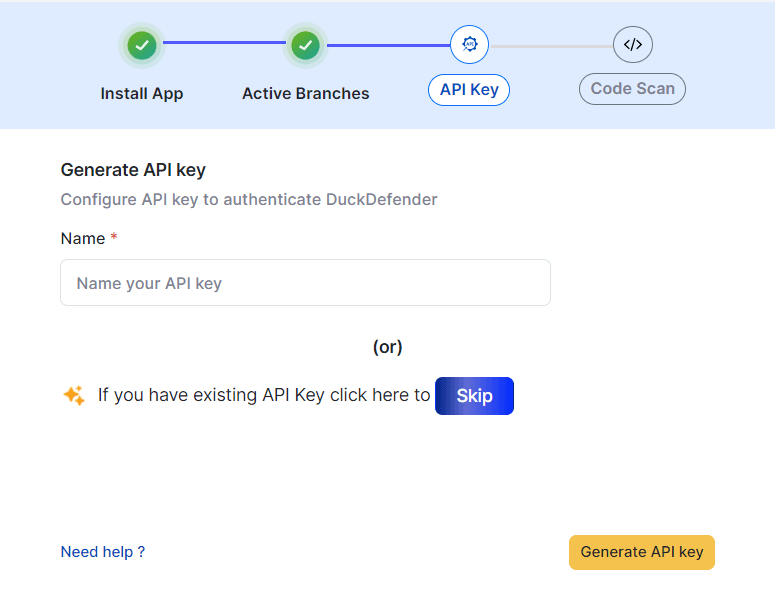This screenshot has height=597, width=775.
Task: Click the 'Generate API key' section heading
Action: (x=133, y=170)
